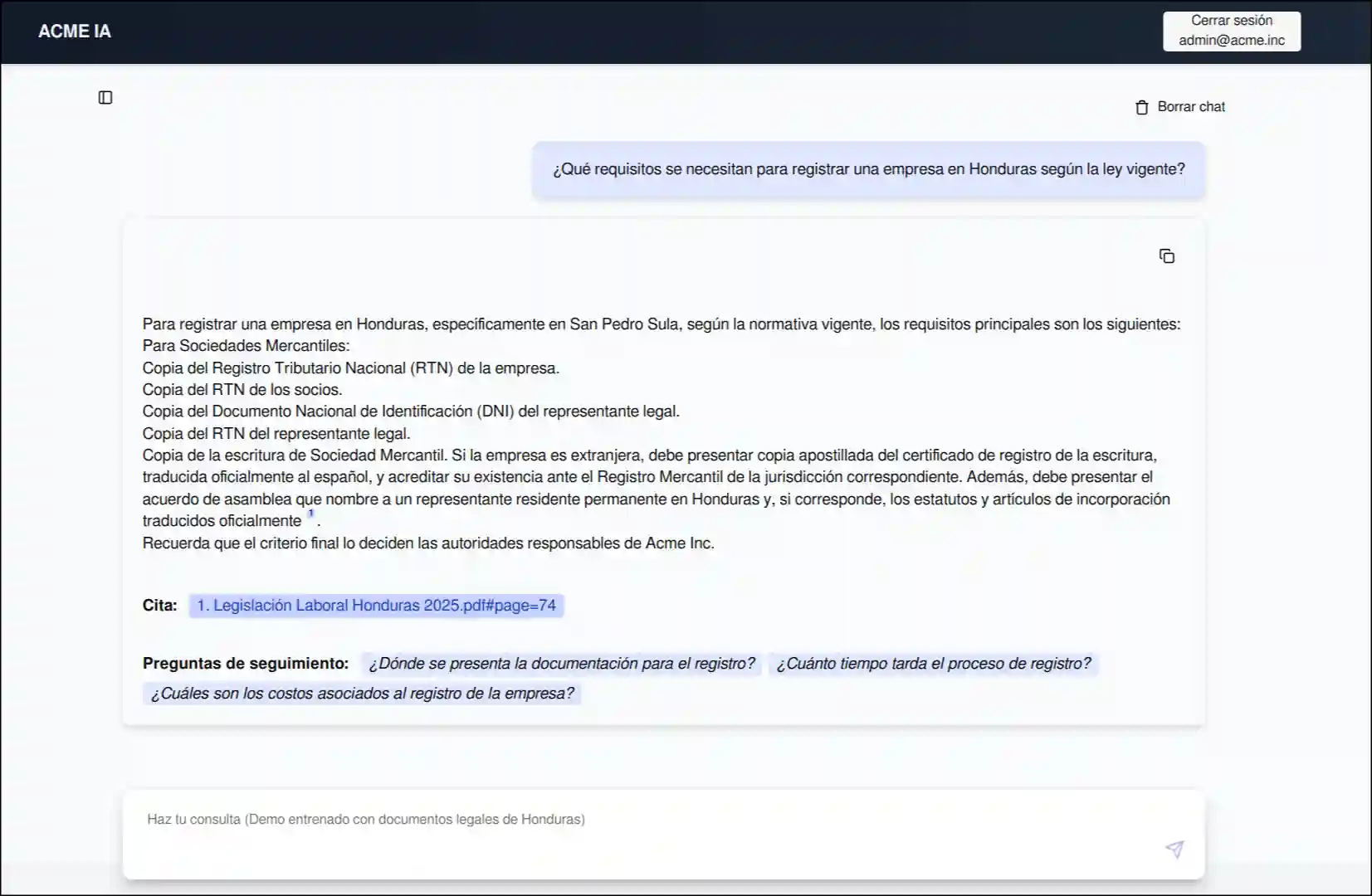Click the trash icon beside Borrar chat
Screen dimensions: 1372x896
coord(1142,107)
